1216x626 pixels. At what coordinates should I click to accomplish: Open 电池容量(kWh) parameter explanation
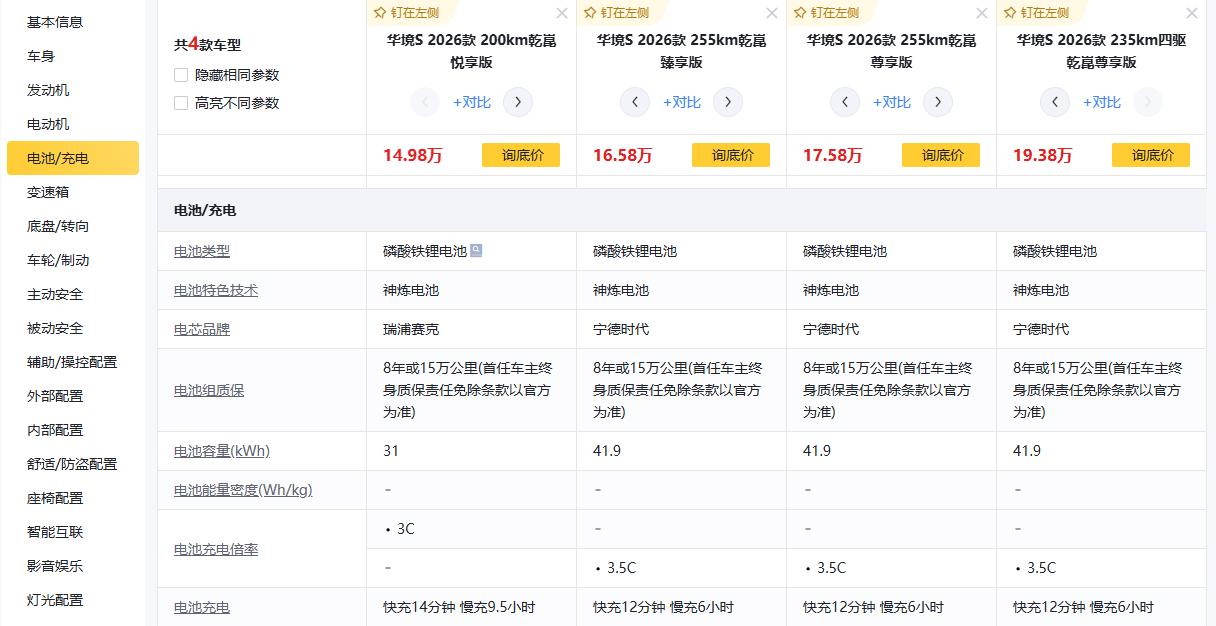click(222, 451)
